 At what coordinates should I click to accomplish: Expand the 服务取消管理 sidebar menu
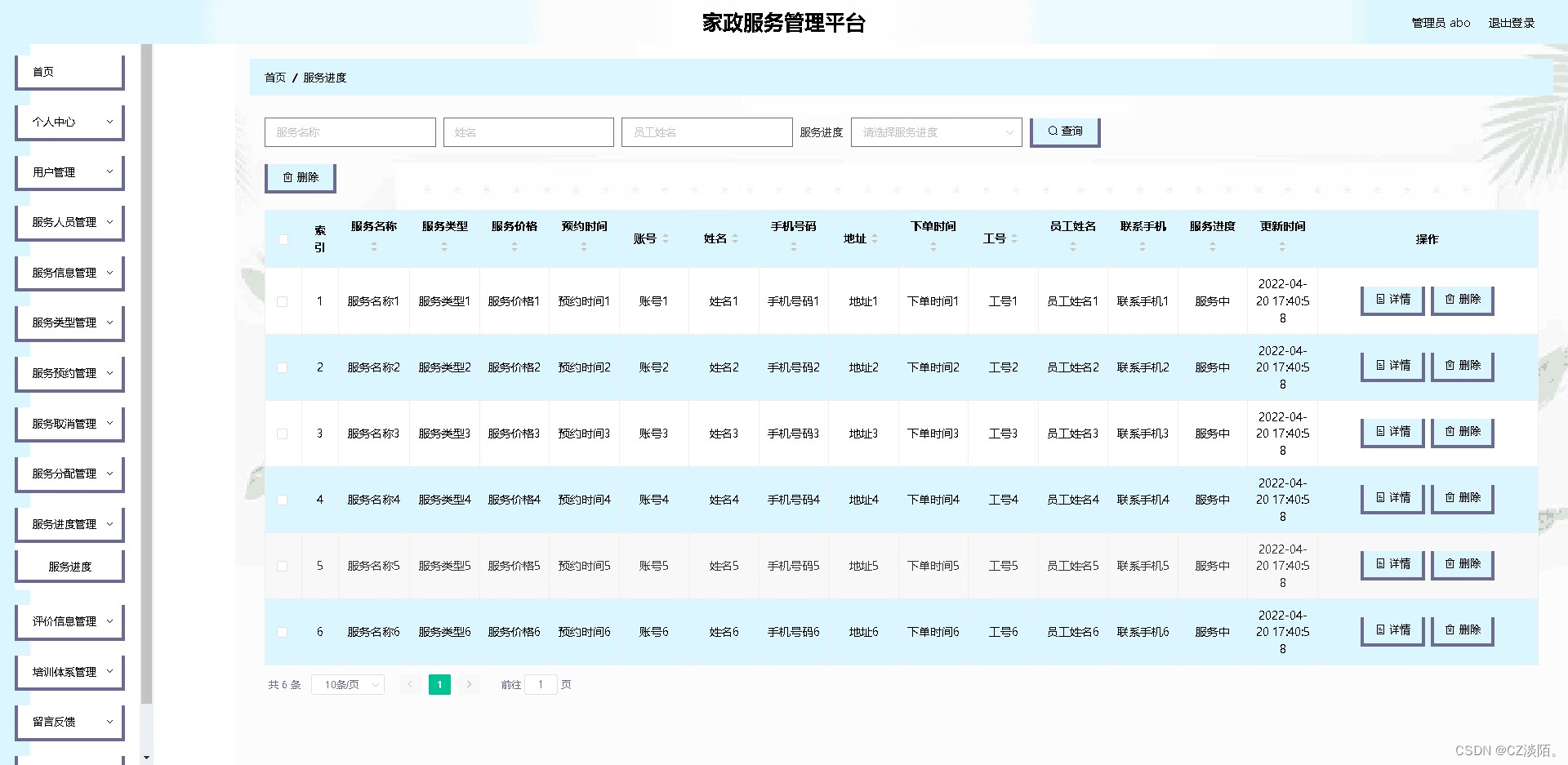pyautogui.click(x=69, y=424)
